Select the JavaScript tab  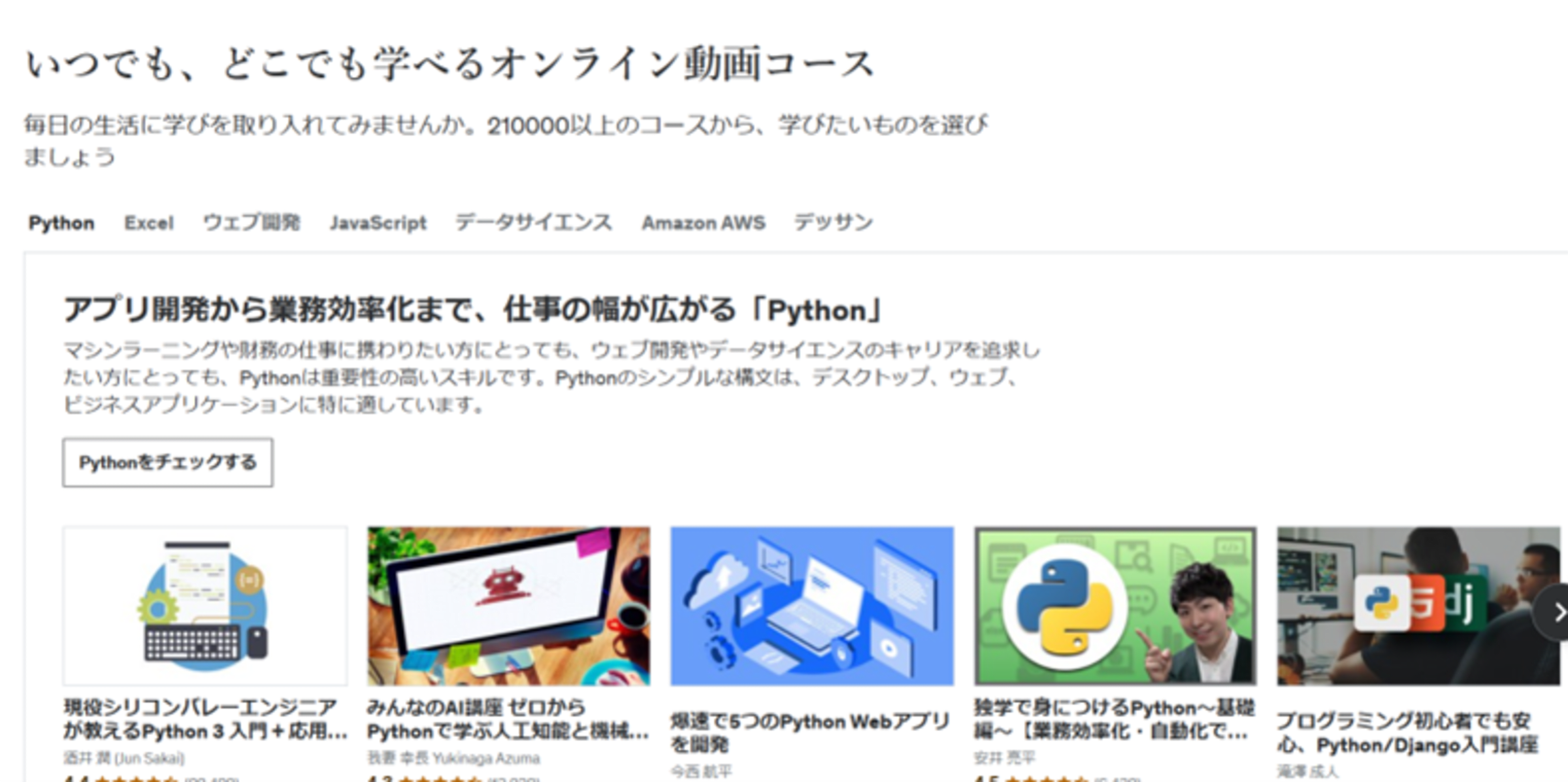click(x=378, y=223)
